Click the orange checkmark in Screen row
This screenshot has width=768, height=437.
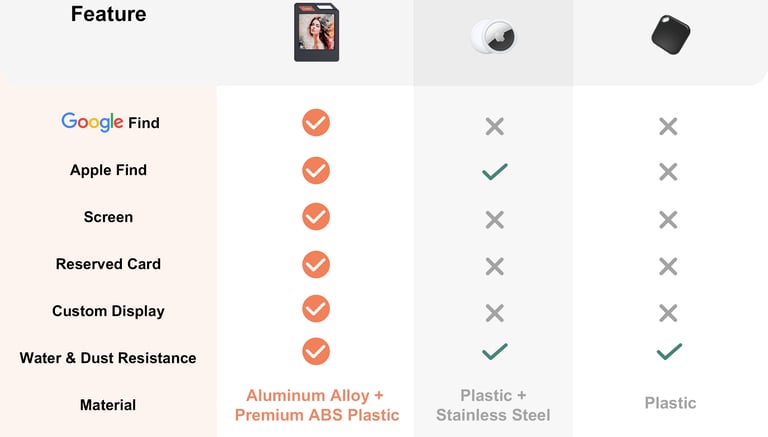[316, 217]
